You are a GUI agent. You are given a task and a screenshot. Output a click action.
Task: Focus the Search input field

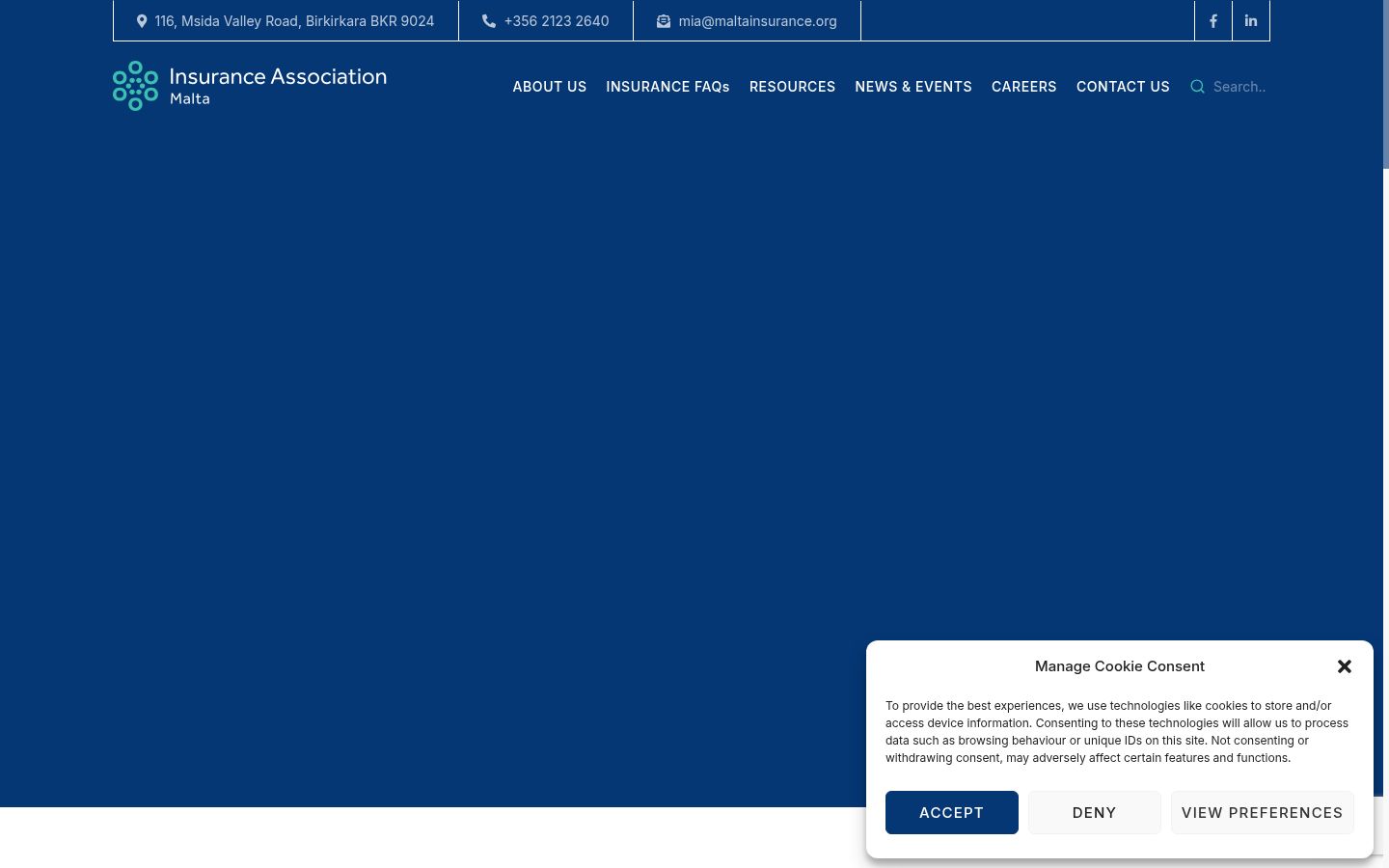pyautogui.click(x=1240, y=87)
